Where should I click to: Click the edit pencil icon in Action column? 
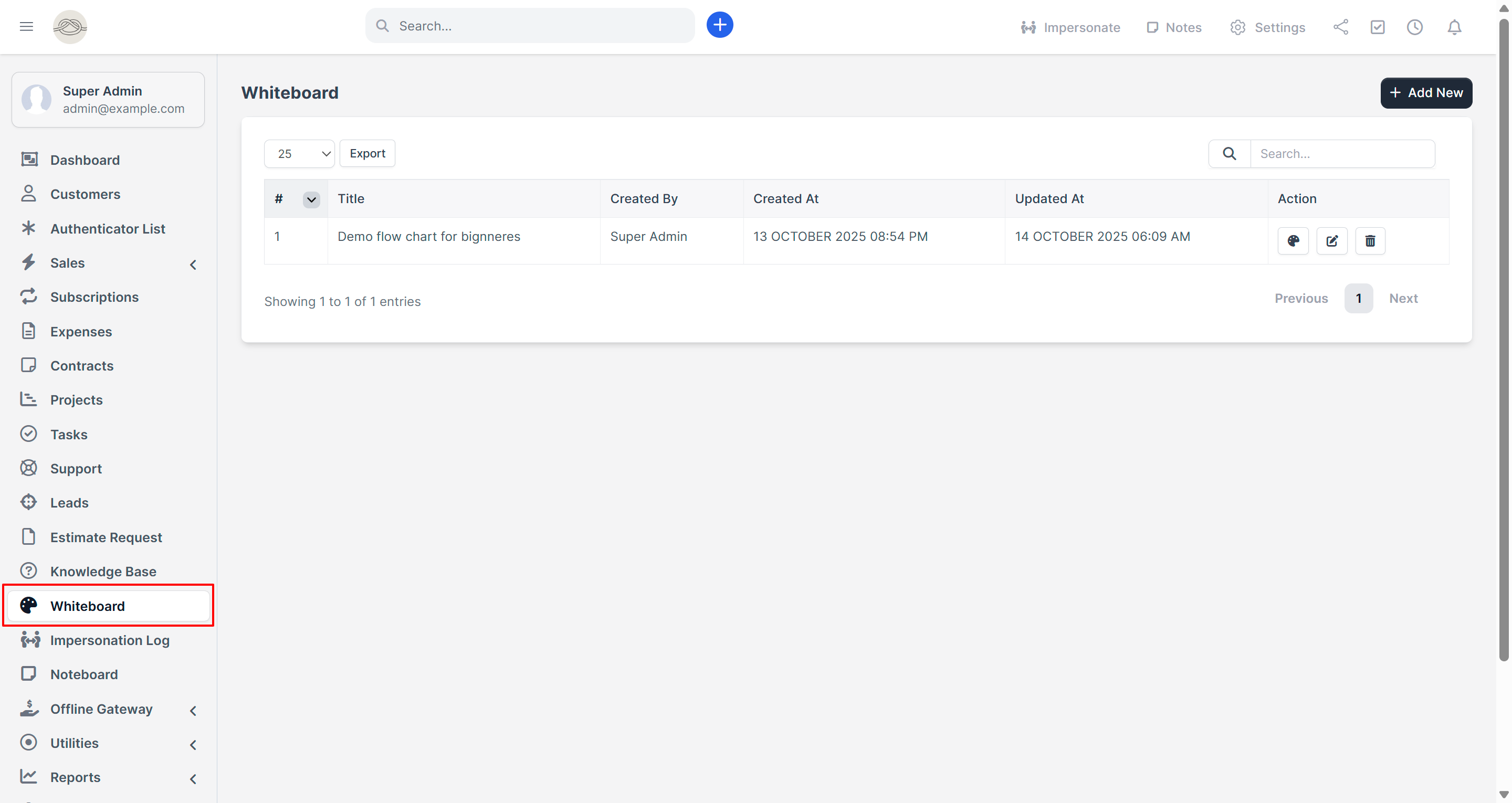(1331, 241)
